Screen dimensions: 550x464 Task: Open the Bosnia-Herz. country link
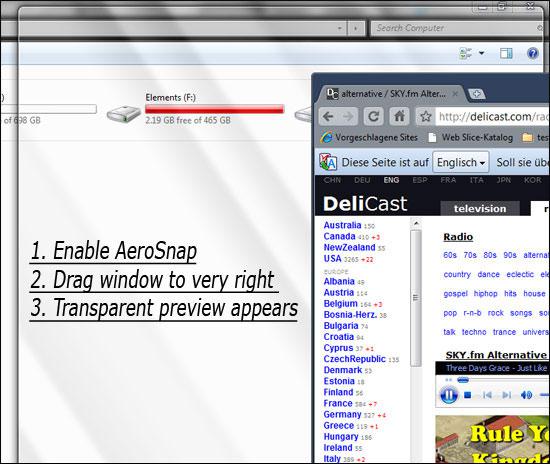[x=350, y=315]
